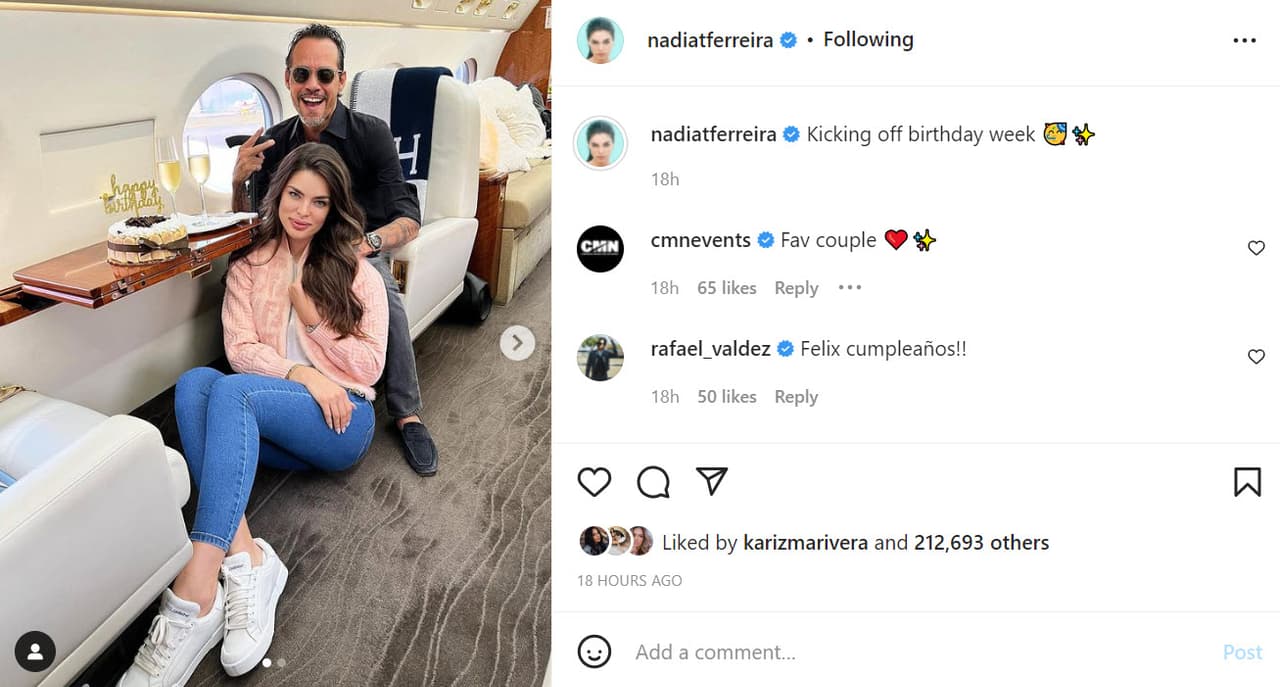Click nadiatferreira's blue verified badge
Image resolution: width=1280 pixels, height=687 pixels.
[x=788, y=39]
